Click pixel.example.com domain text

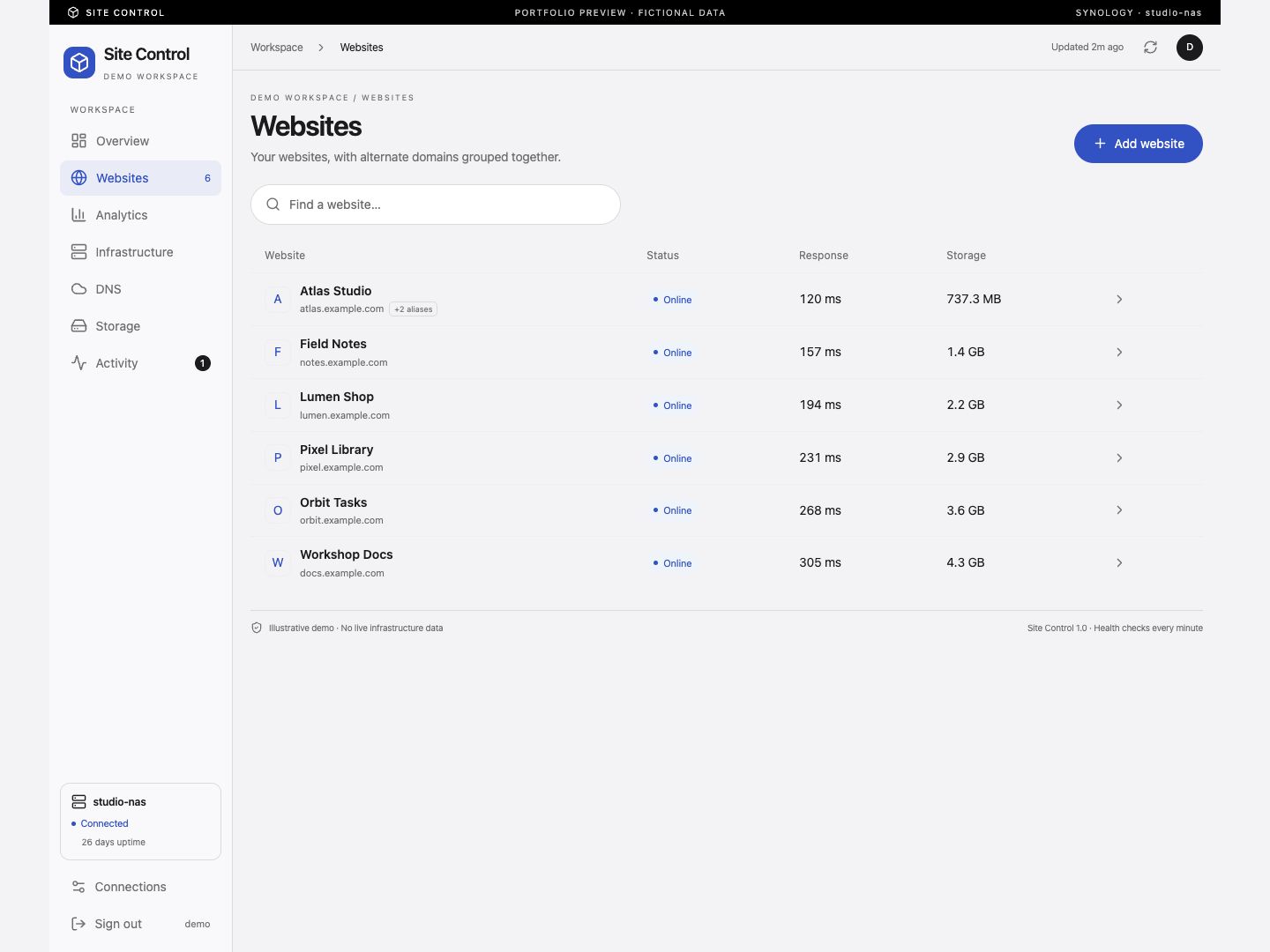[341, 467]
